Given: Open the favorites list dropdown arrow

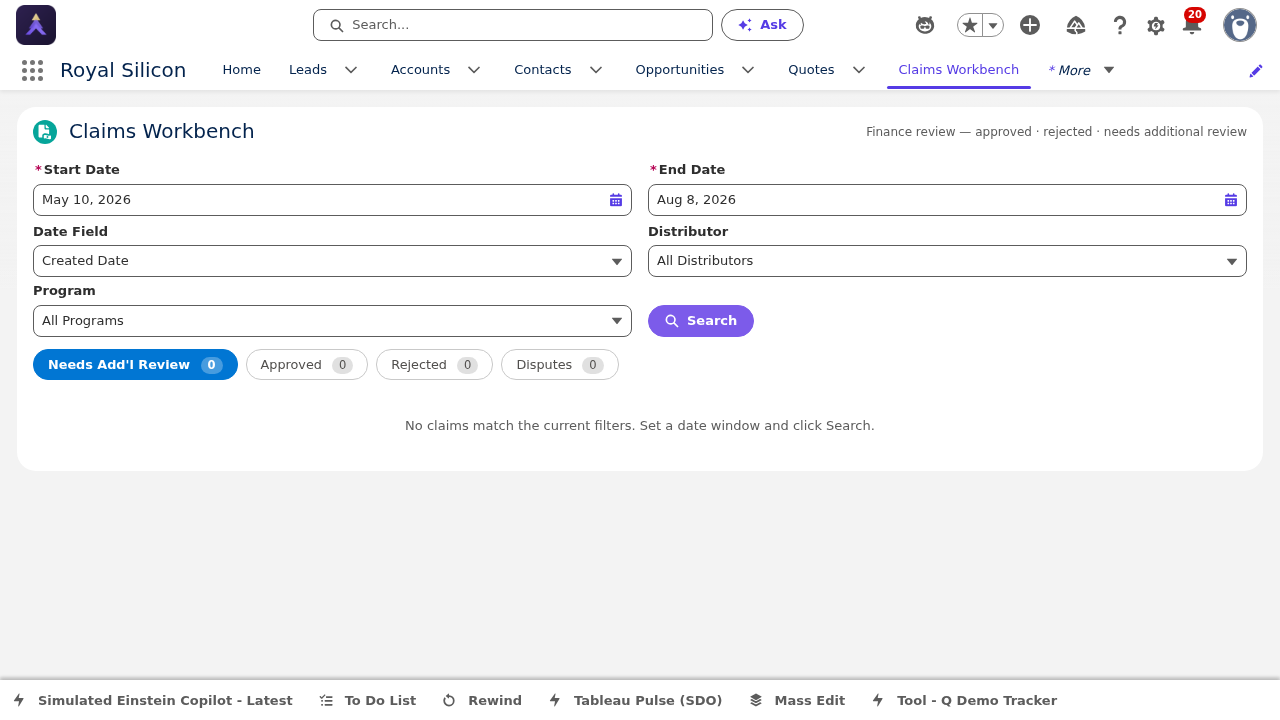Looking at the screenshot, I should pos(993,25).
